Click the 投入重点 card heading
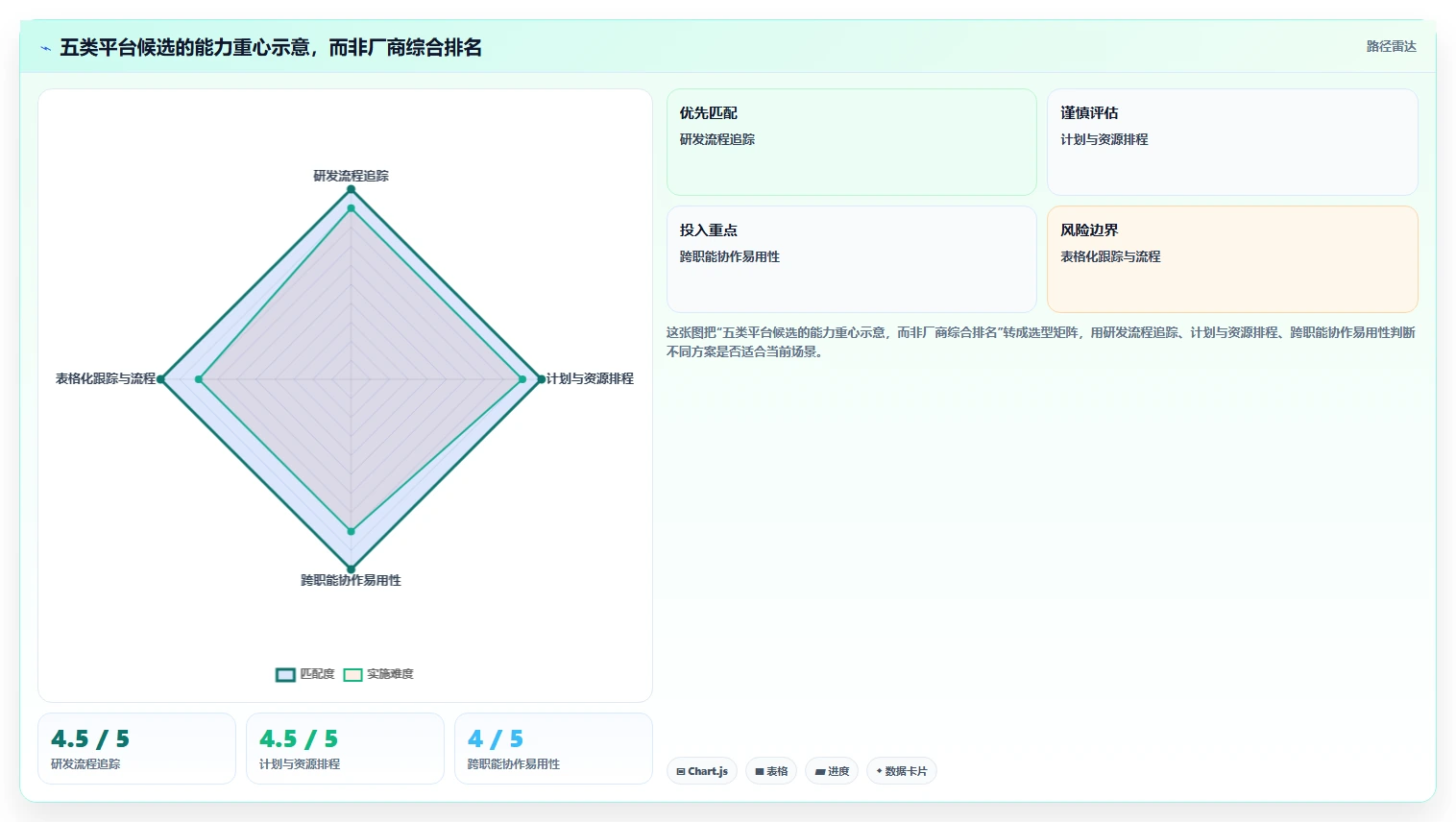 709,230
